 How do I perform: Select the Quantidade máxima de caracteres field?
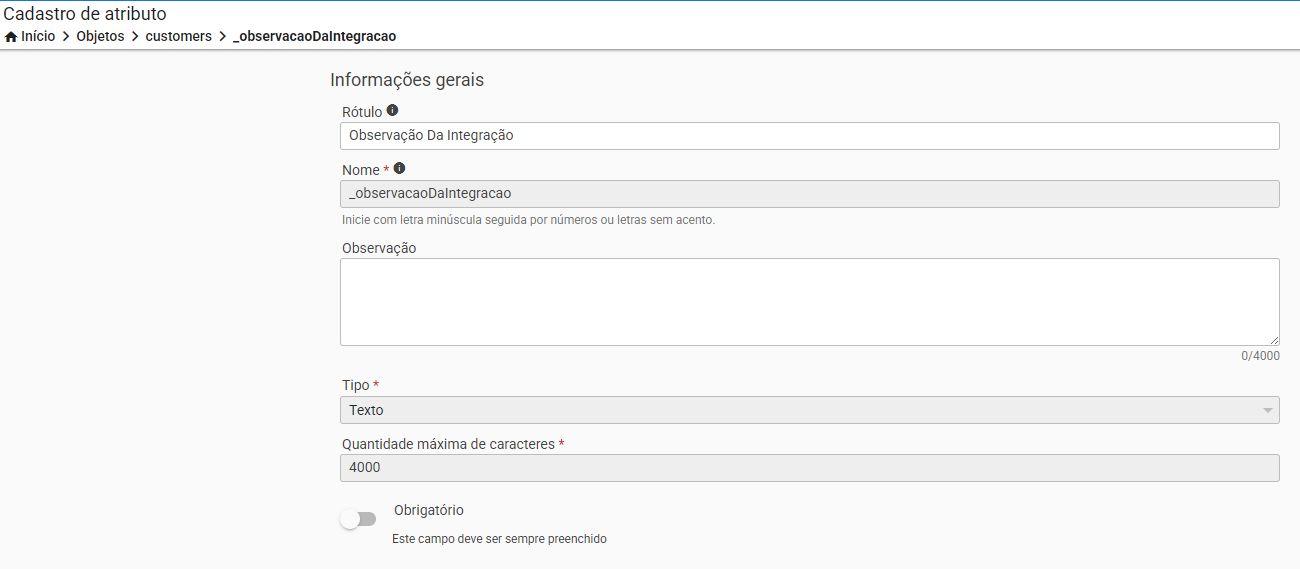tap(809, 468)
